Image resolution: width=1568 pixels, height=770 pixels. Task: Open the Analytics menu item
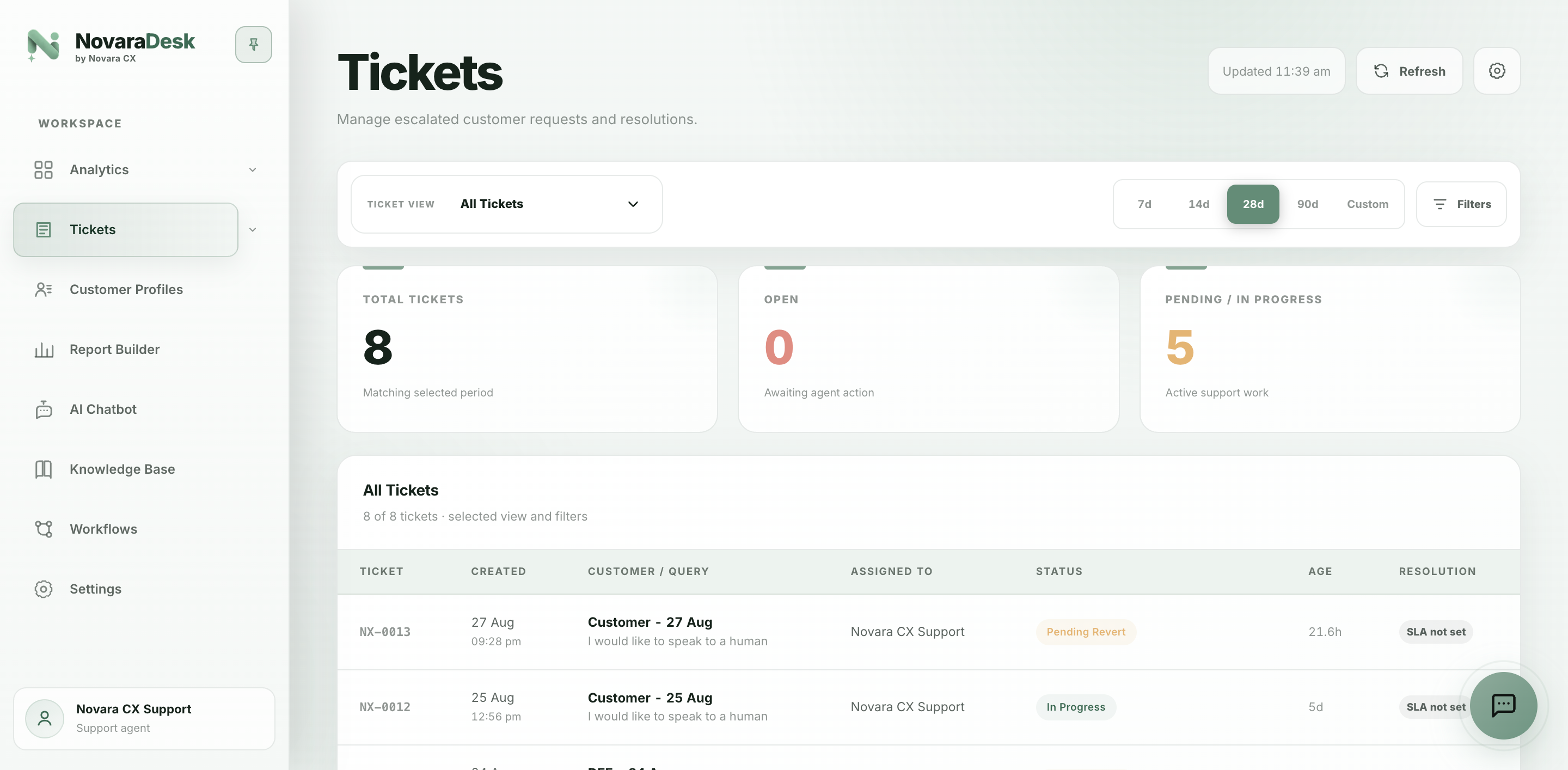(x=125, y=170)
